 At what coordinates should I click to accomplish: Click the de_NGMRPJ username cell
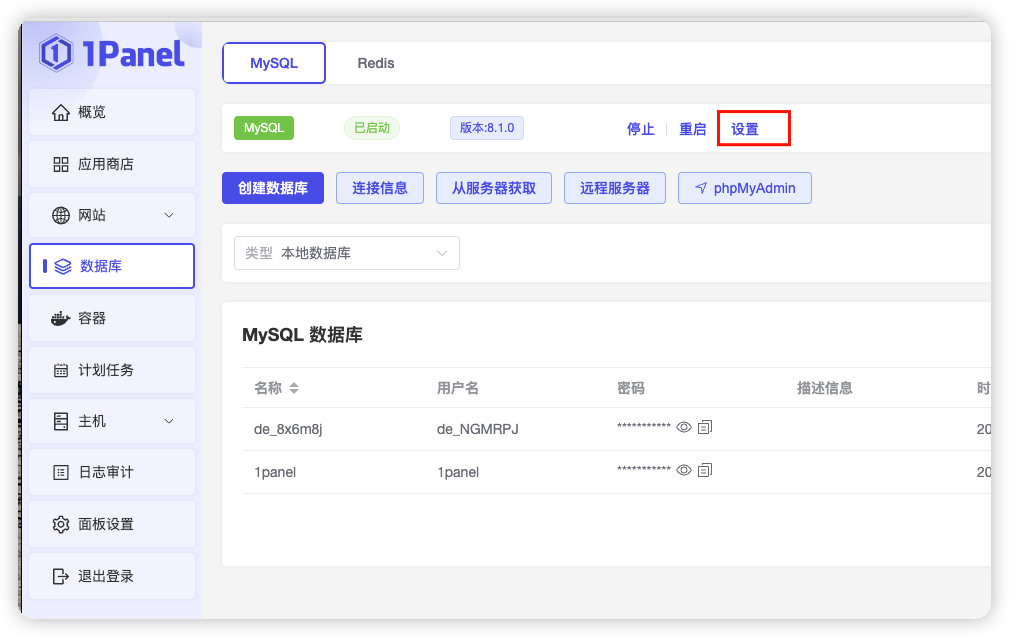point(477,429)
